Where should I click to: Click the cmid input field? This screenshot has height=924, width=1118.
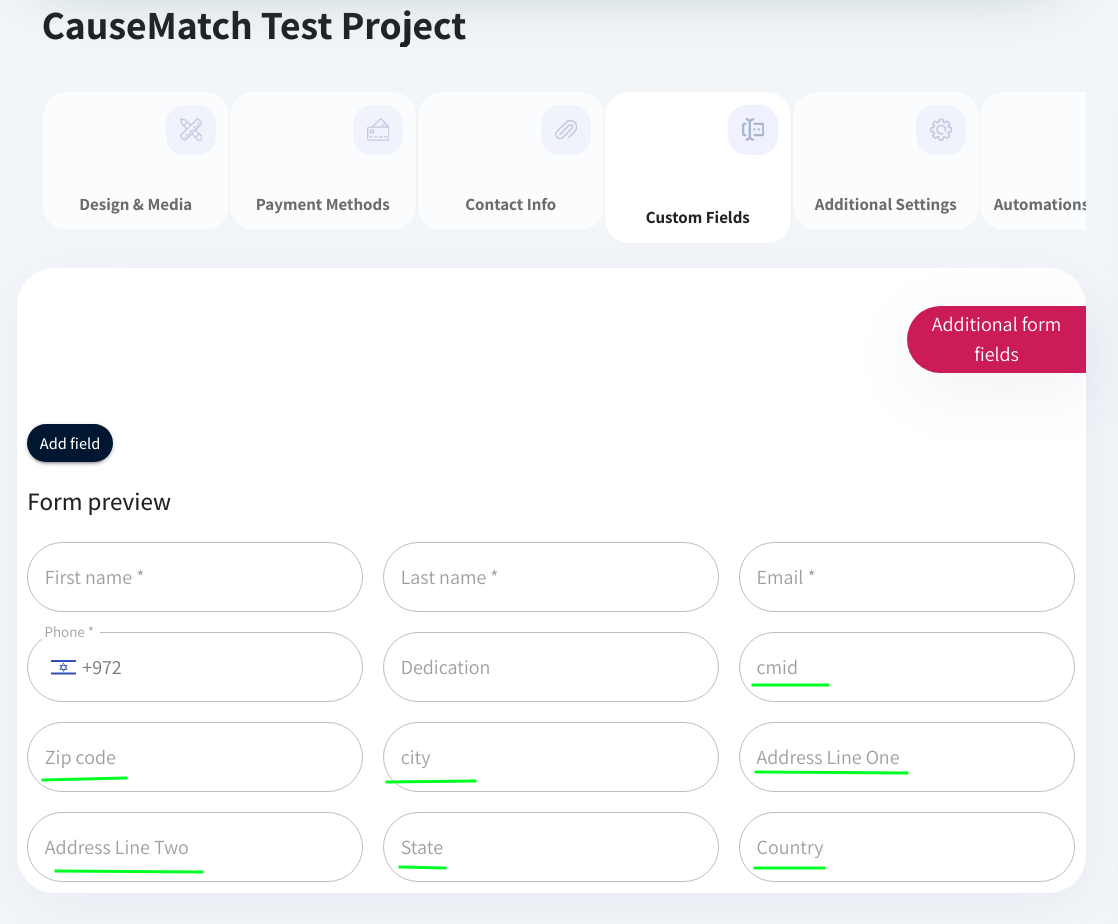click(907, 667)
